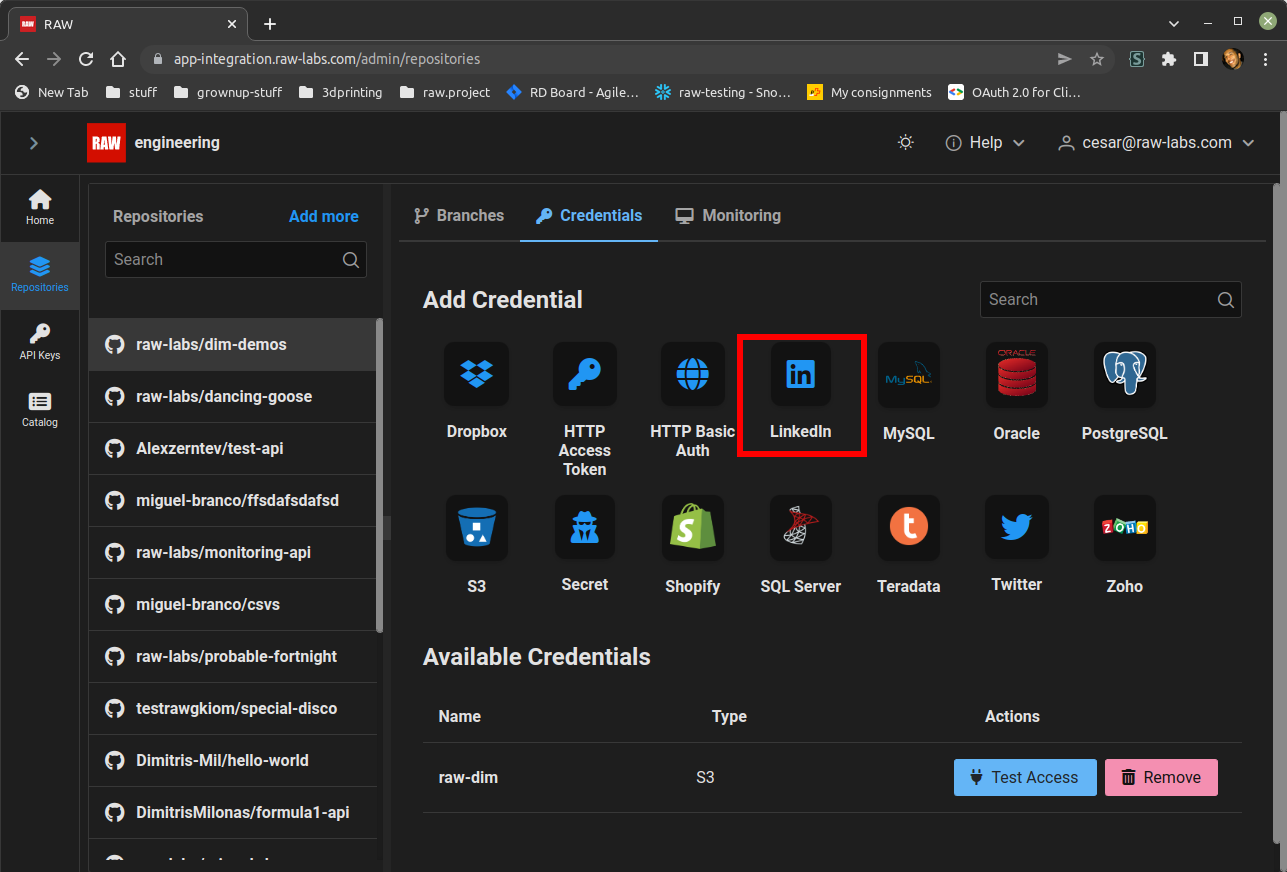The width and height of the screenshot is (1287, 872).
Task: Open Catalog in sidebar
Action: [x=40, y=409]
